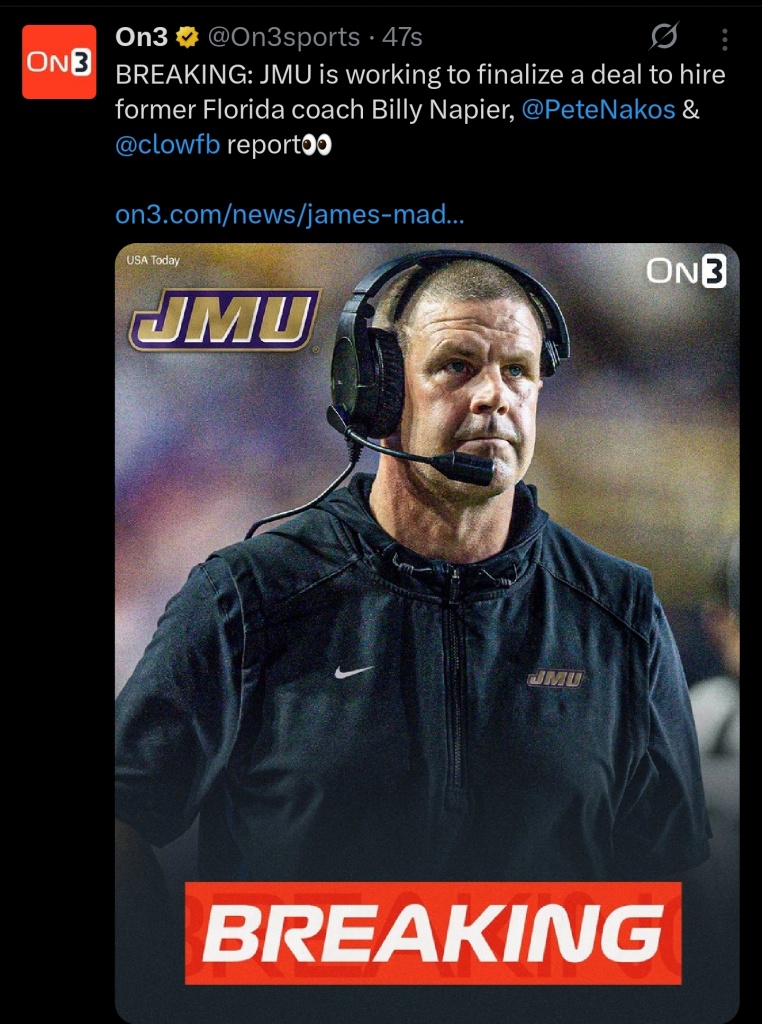
Task: Open the On3 profile avatar
Action: pyautogui.click(x=59, y=62)
